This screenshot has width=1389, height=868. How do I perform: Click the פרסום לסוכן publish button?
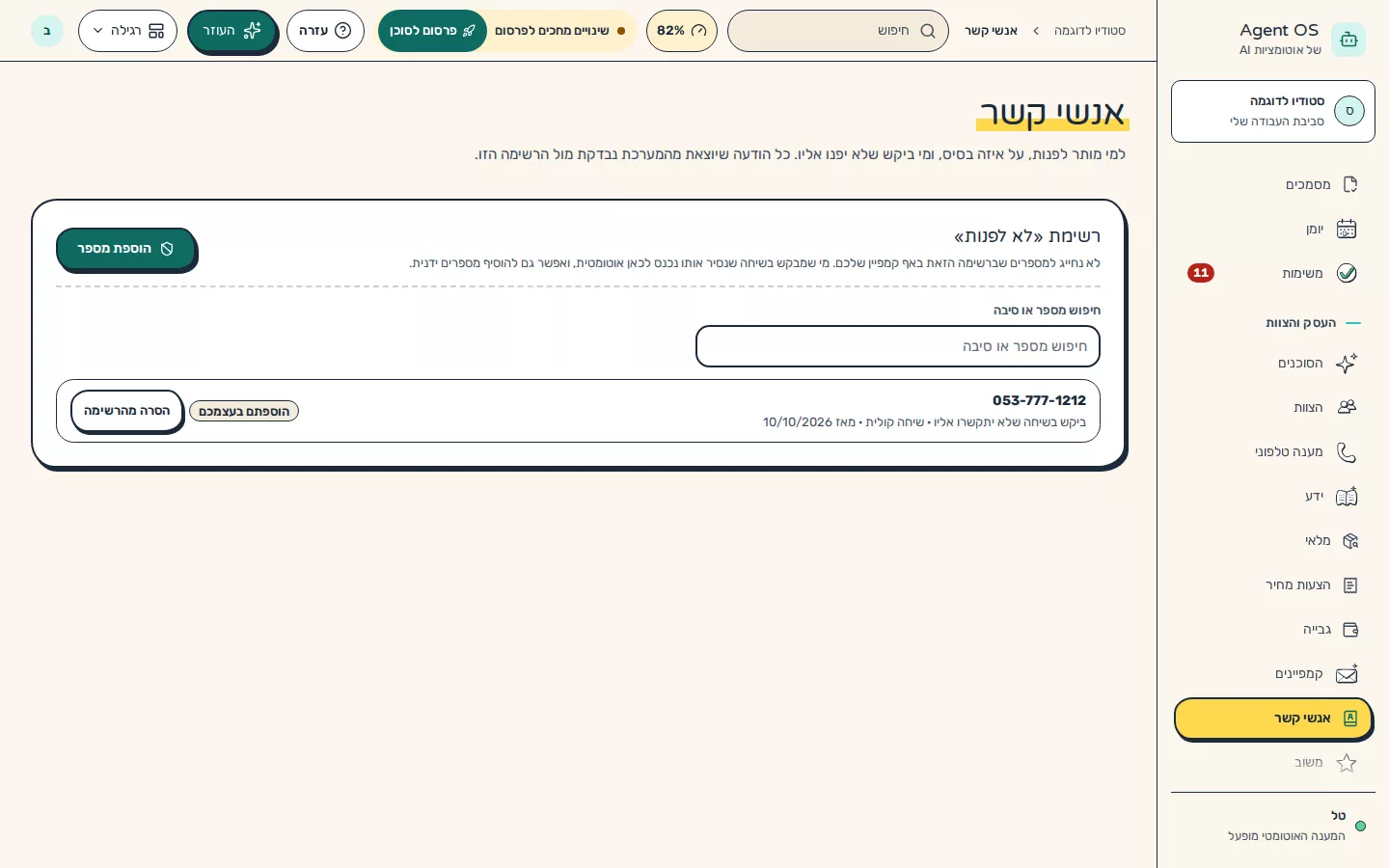pos(432,31)
